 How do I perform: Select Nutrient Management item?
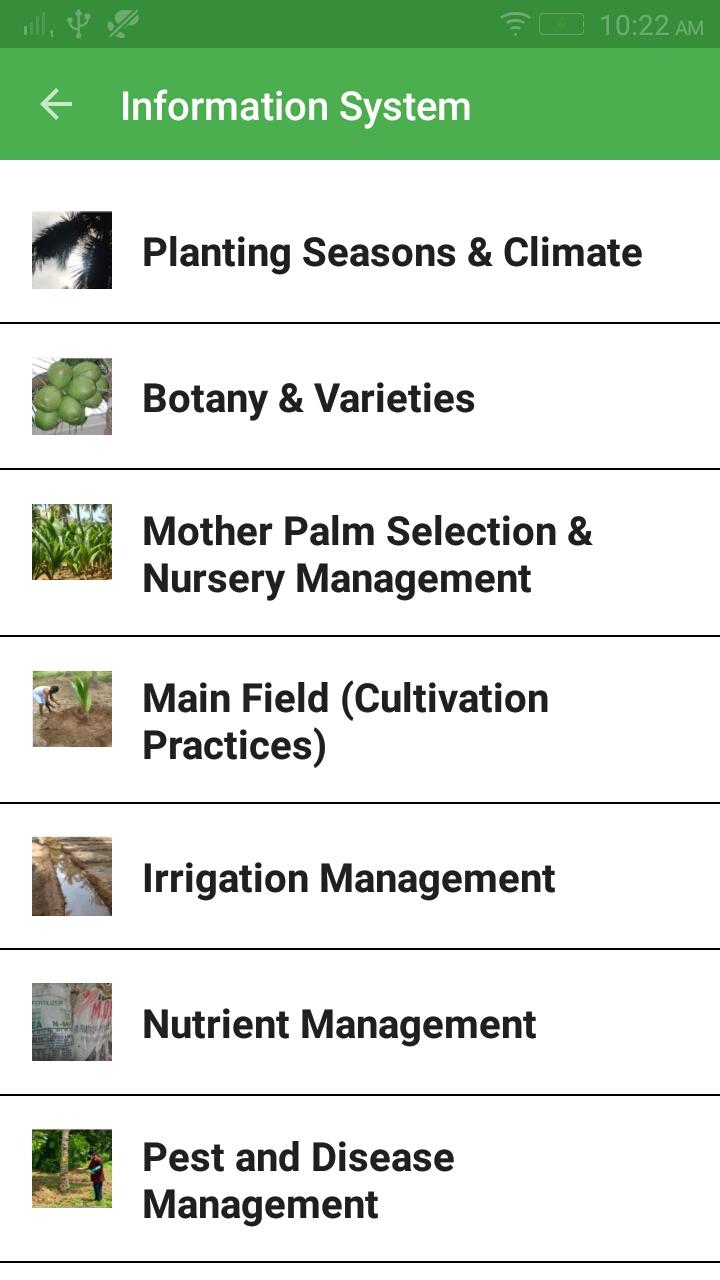(x=360, y=1023)
